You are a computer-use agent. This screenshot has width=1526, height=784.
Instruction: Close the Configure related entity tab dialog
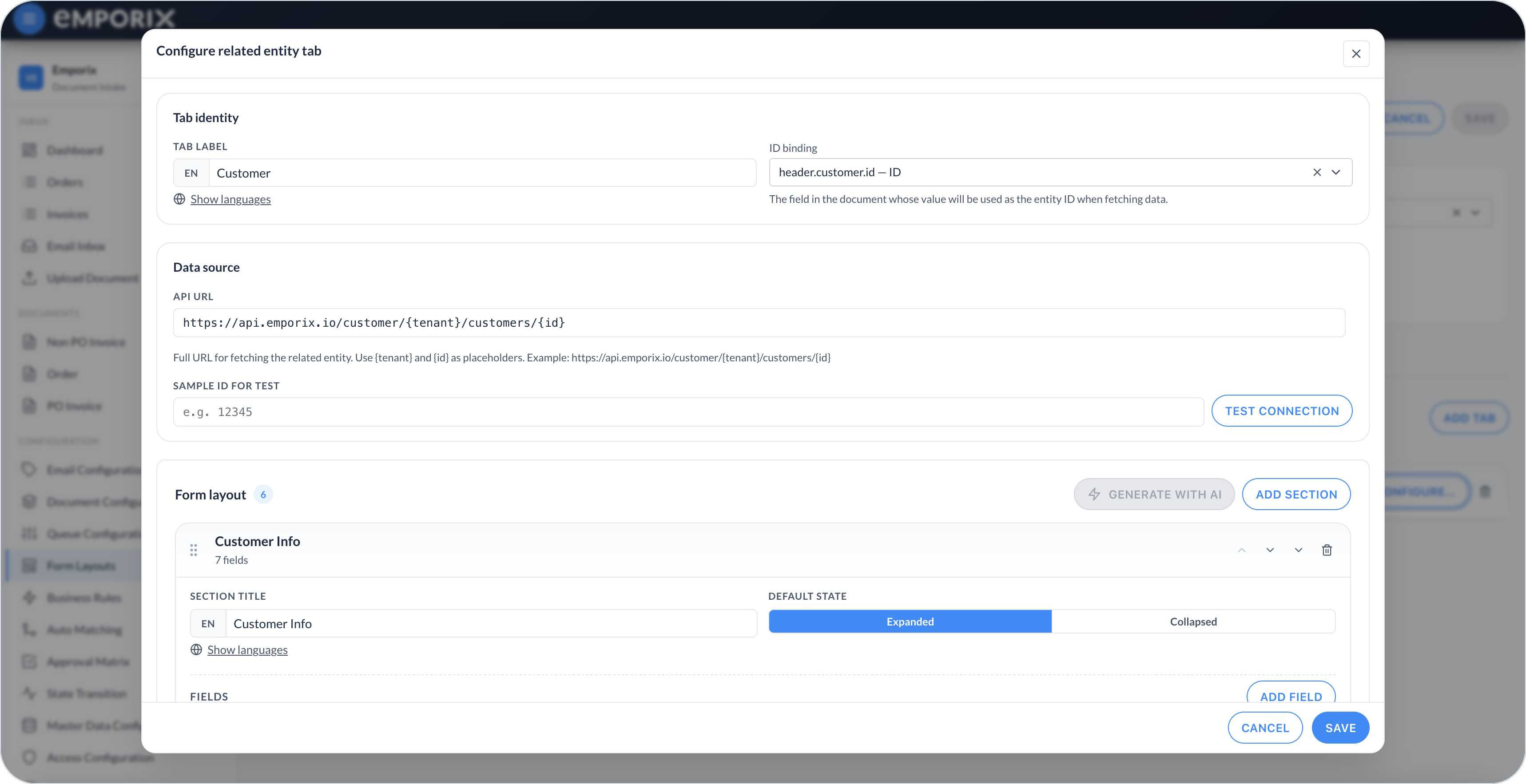(x=1355, y=54)
